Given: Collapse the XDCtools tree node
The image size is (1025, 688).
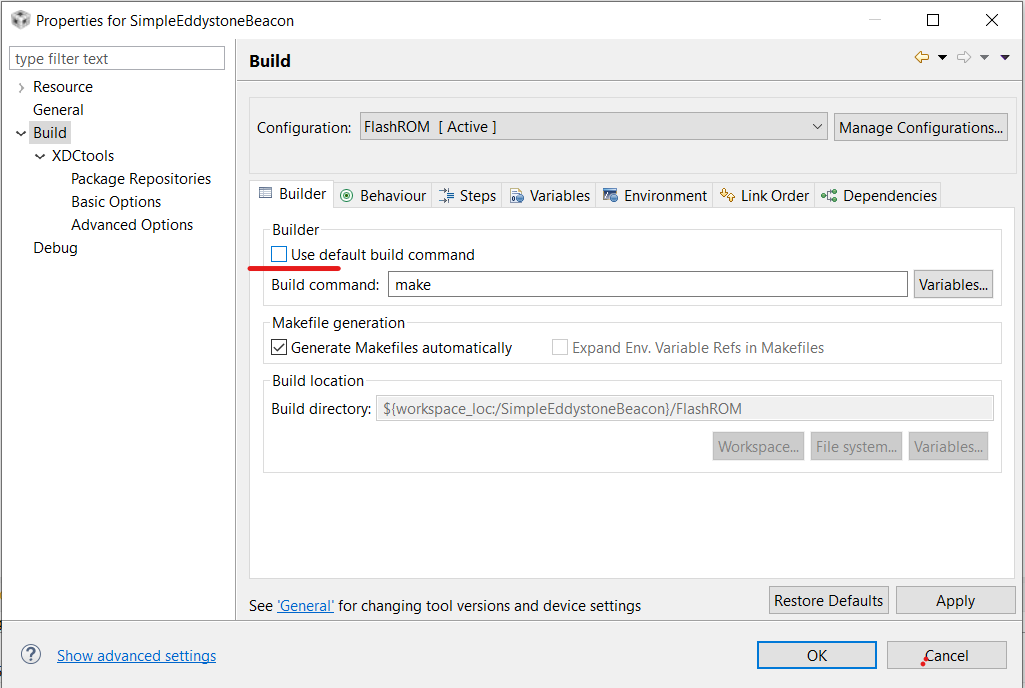Looking at the screenshot, I should [40, 156].
